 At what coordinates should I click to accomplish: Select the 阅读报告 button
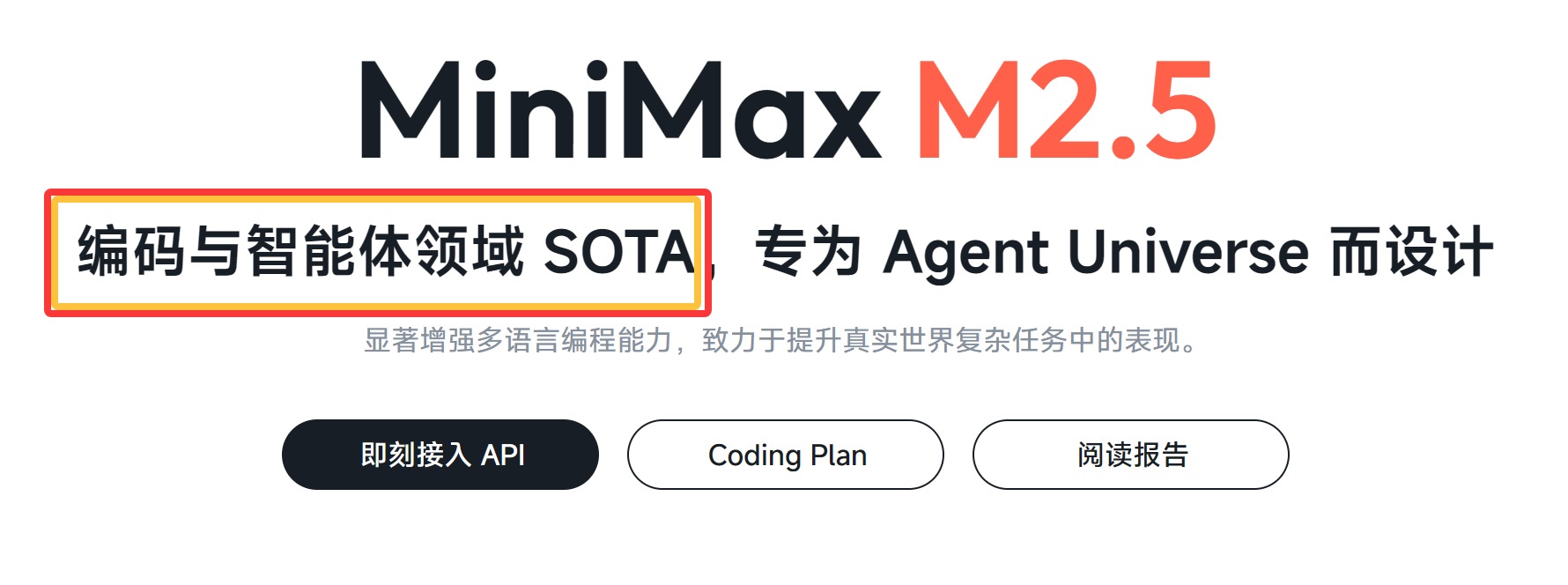(1131, 455)
